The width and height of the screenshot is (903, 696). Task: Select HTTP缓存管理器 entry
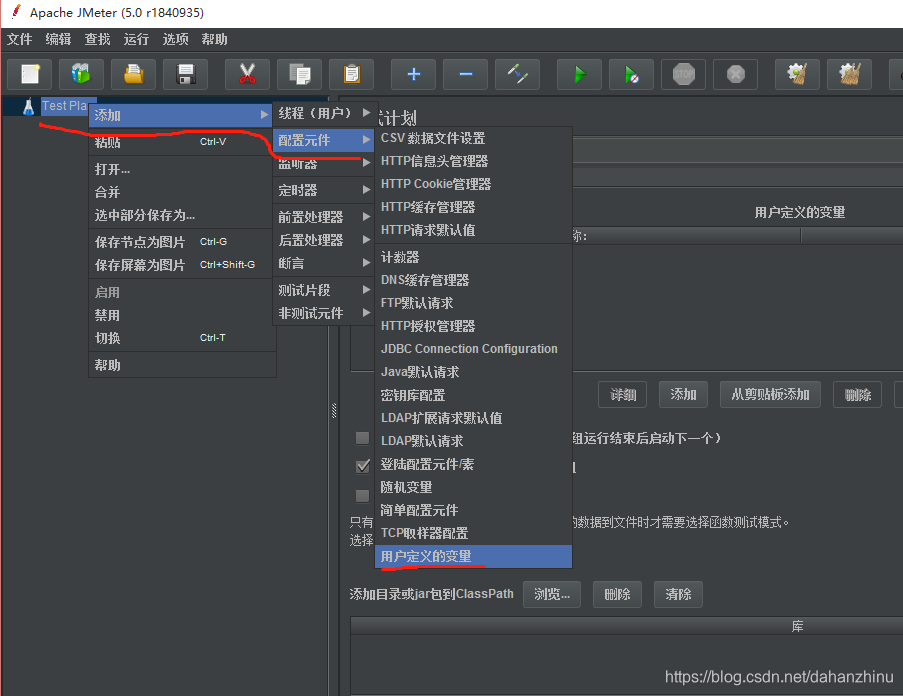(473, 207)
